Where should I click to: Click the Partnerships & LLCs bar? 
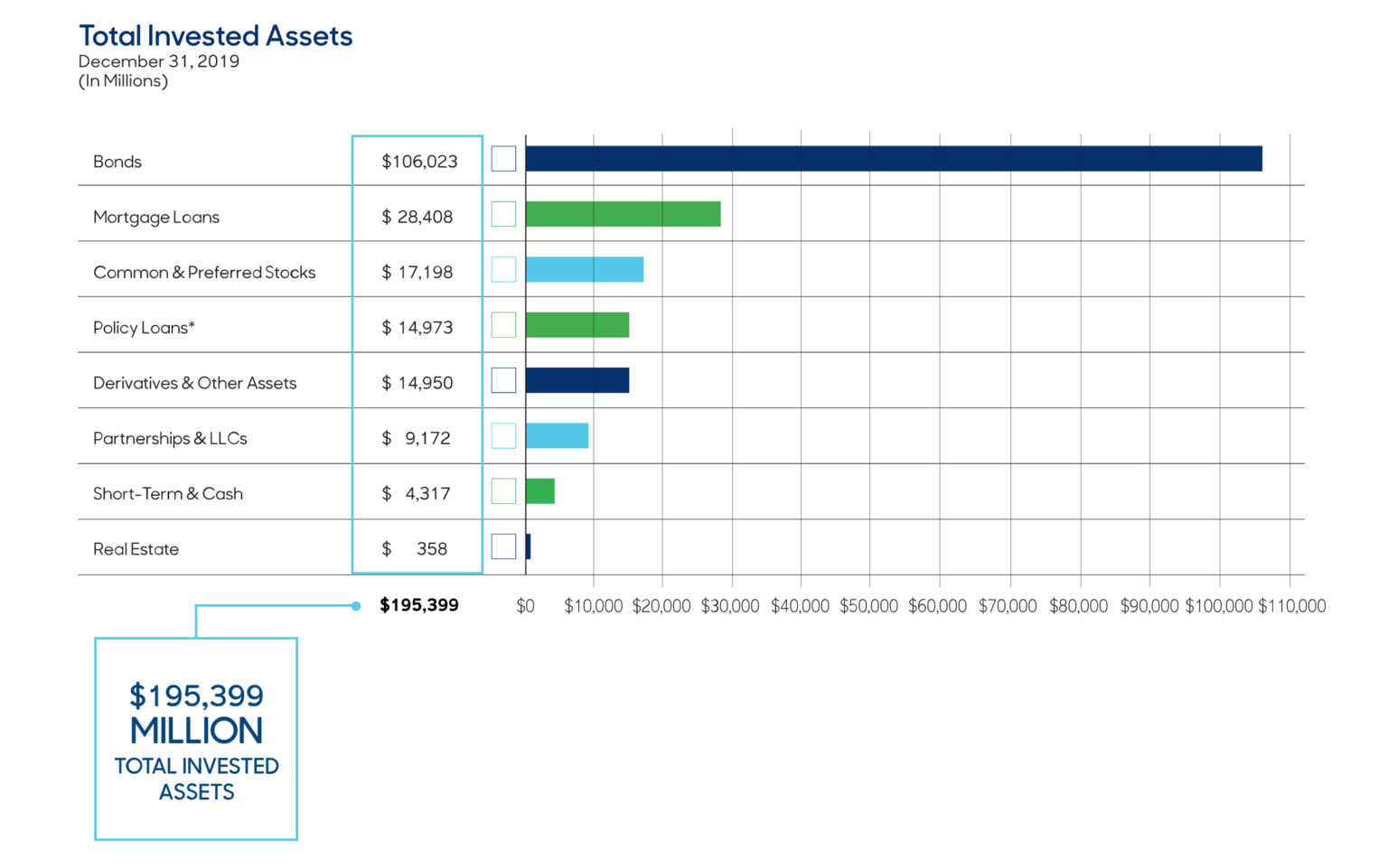(556, 435)
